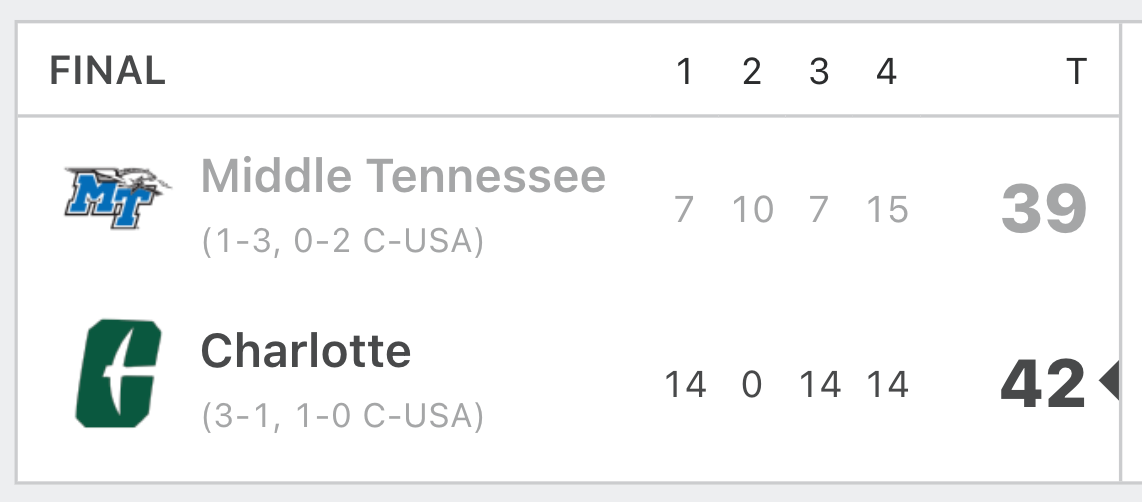This screenshot has width=1142, height=502.
Task: Open the Charlotte team link
Action: pyautogui.click(x=306, y=351)
